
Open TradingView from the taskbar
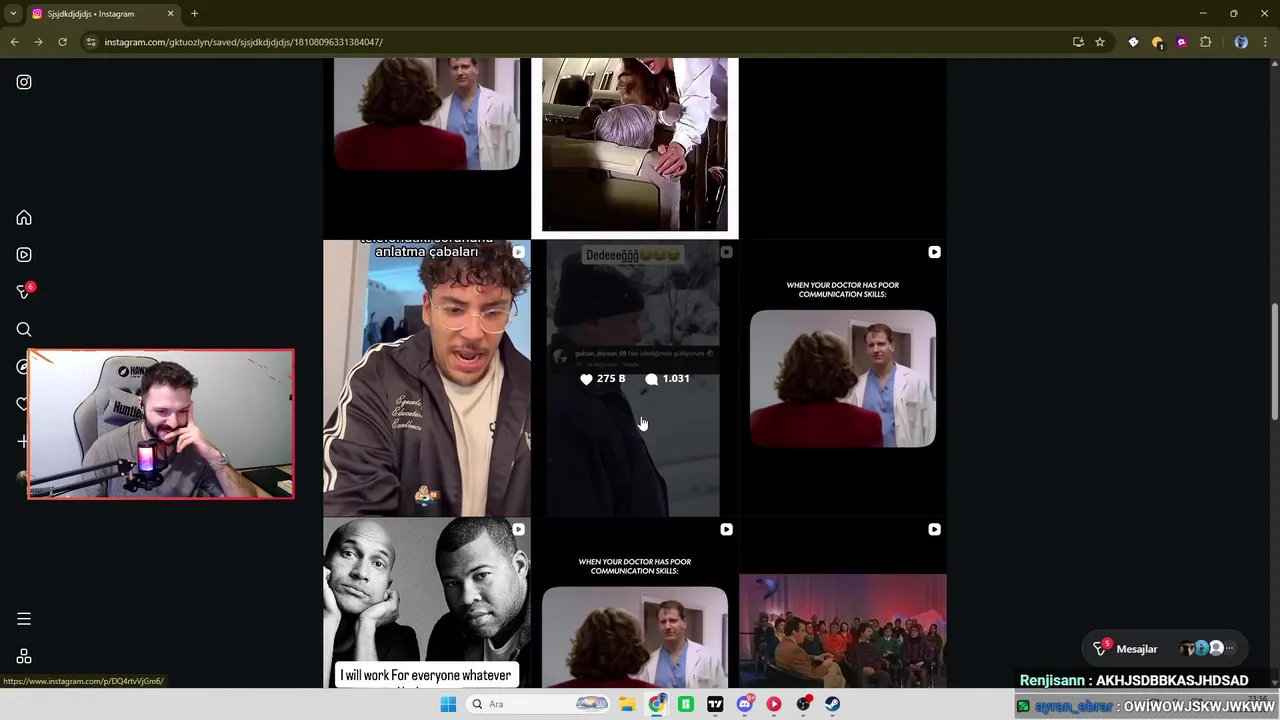coord(715,704)
